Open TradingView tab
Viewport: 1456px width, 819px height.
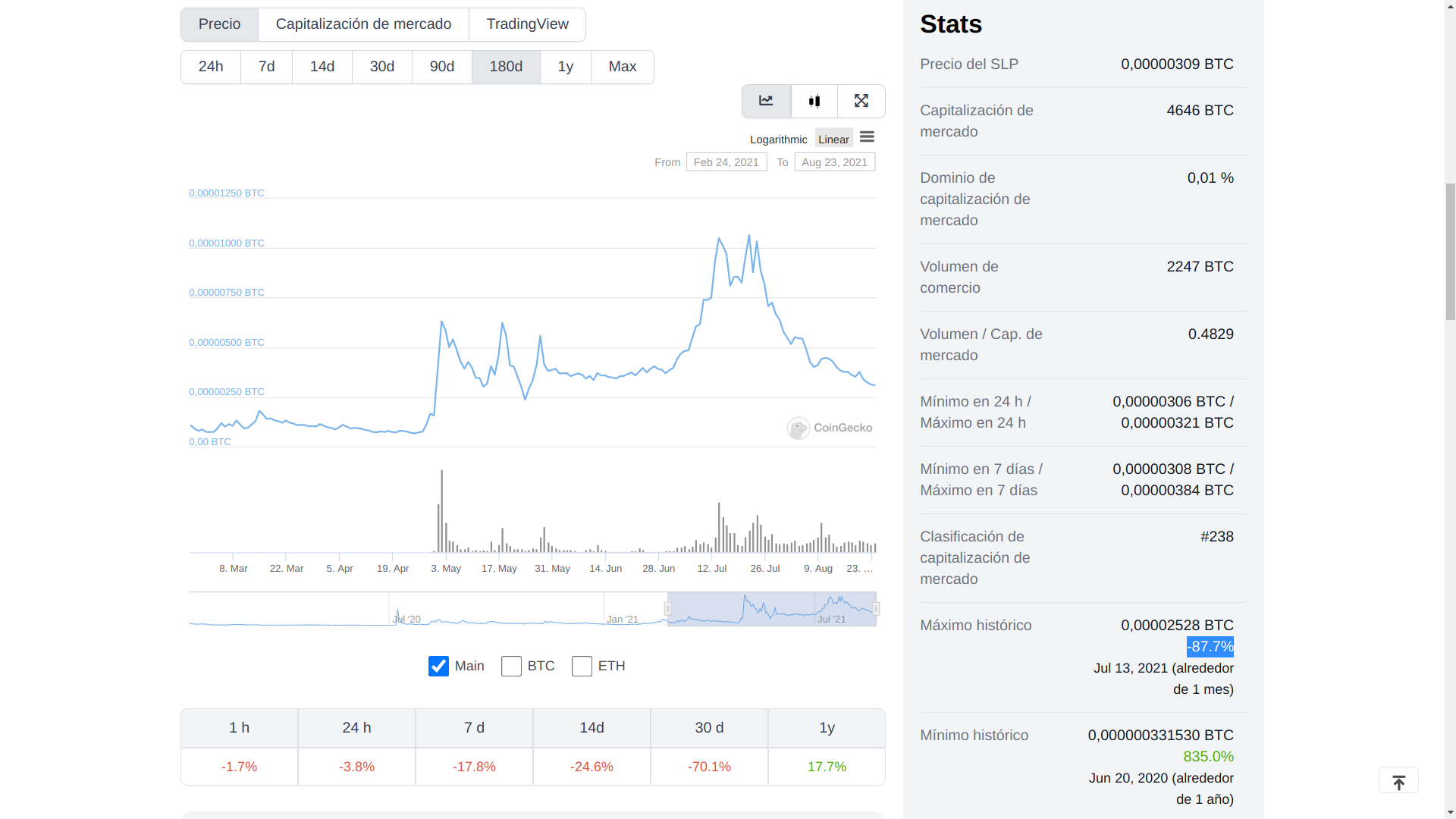[527, 24]
